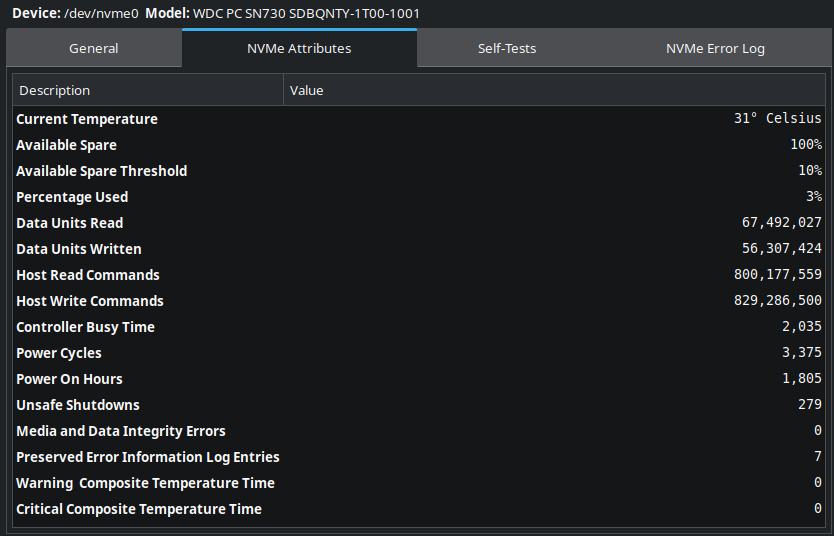834x536 pixels.
Task: Sort by the Description column header
Action: [x=148, y=90]
